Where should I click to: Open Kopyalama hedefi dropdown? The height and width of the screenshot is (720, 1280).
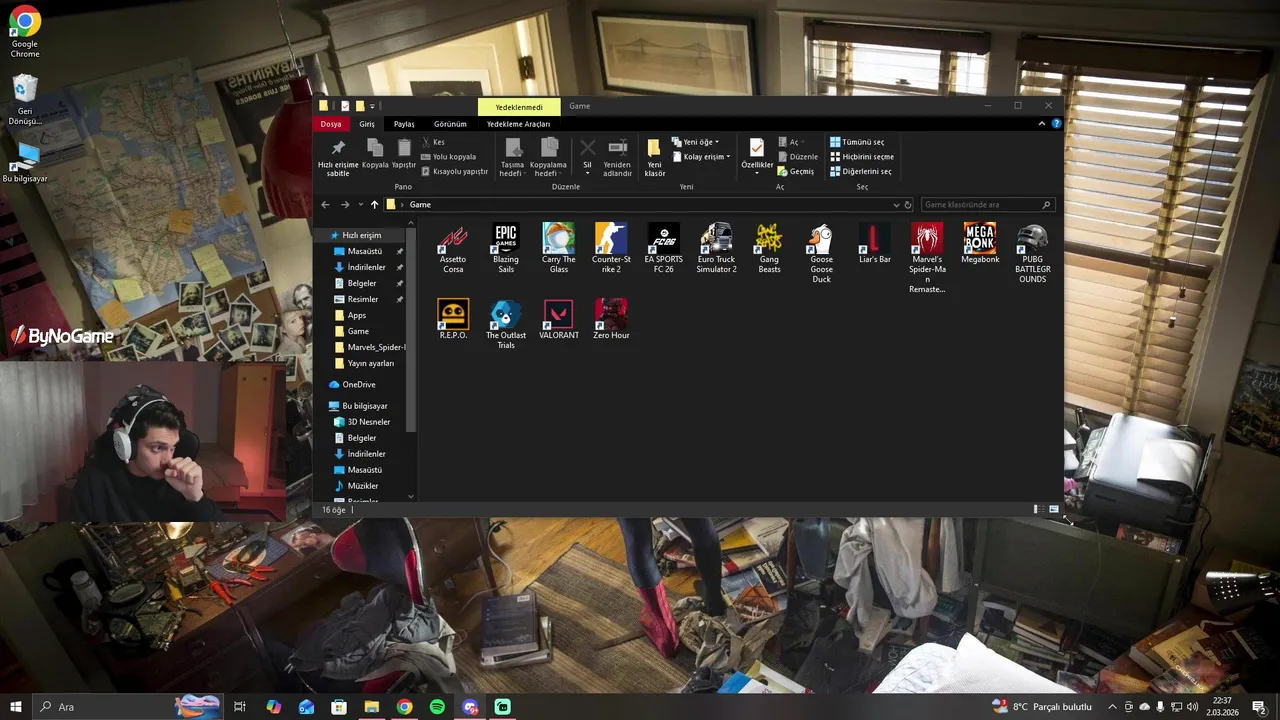coord(548,158)
